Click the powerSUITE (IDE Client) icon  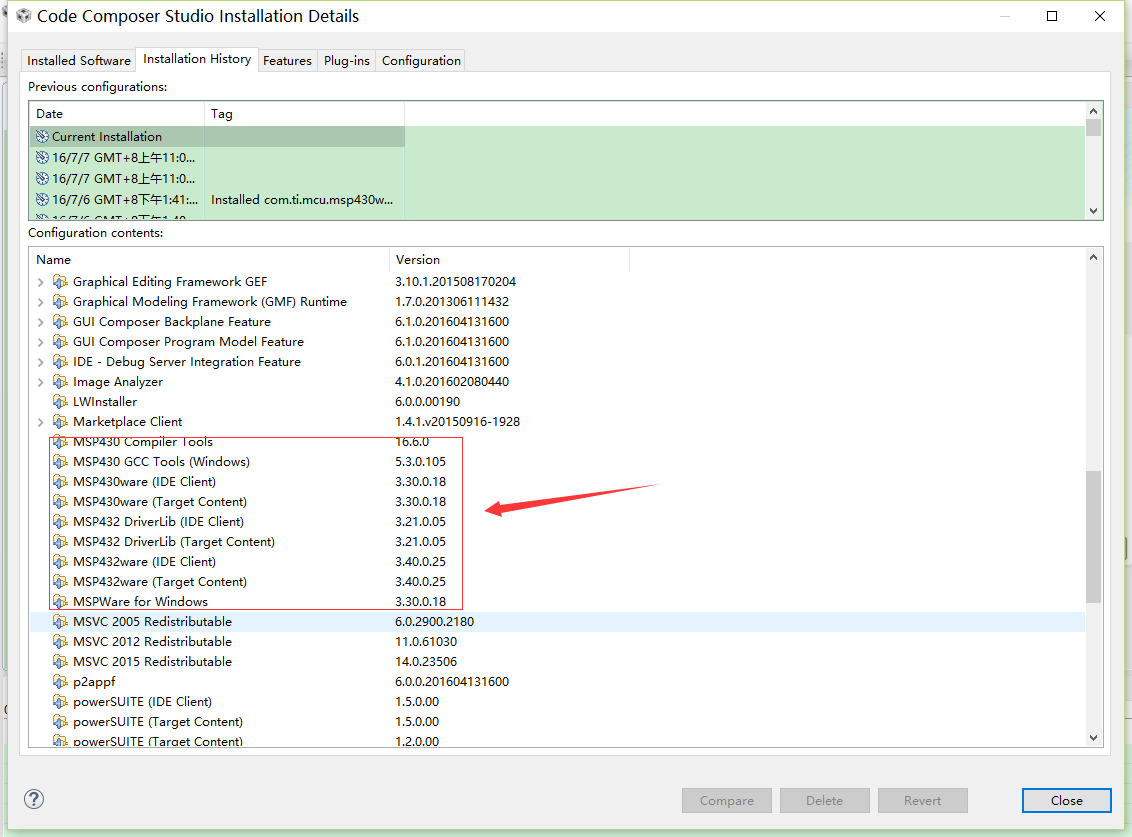(x=60, y=702)
